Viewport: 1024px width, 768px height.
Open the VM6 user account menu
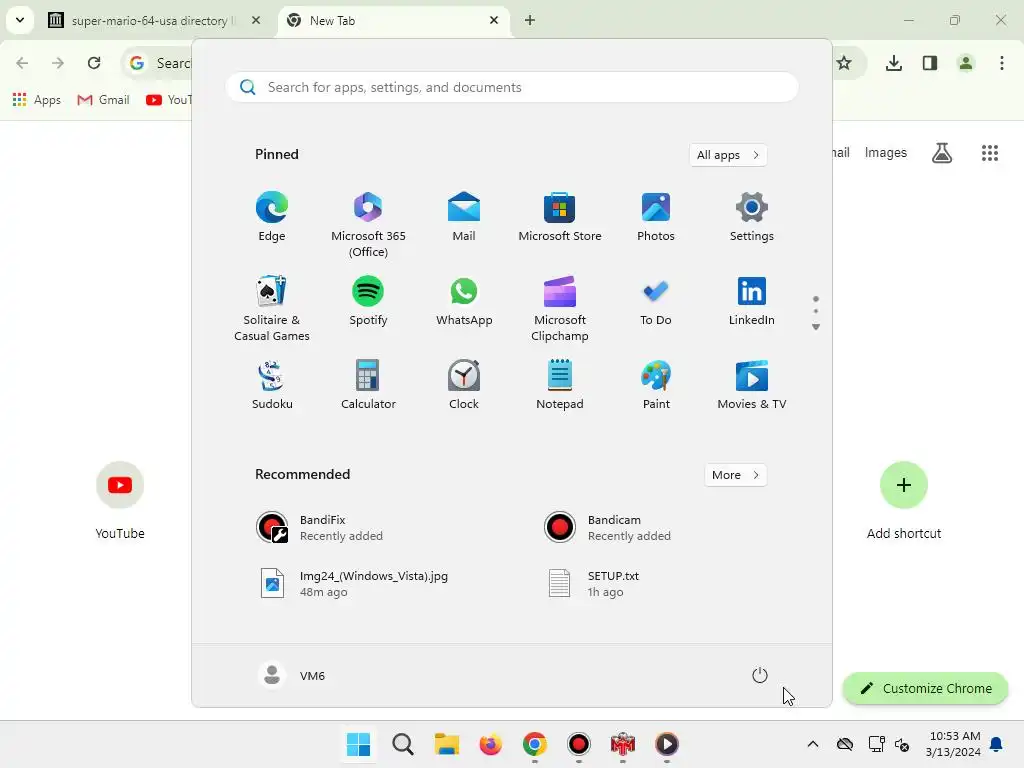click(292, 675)
